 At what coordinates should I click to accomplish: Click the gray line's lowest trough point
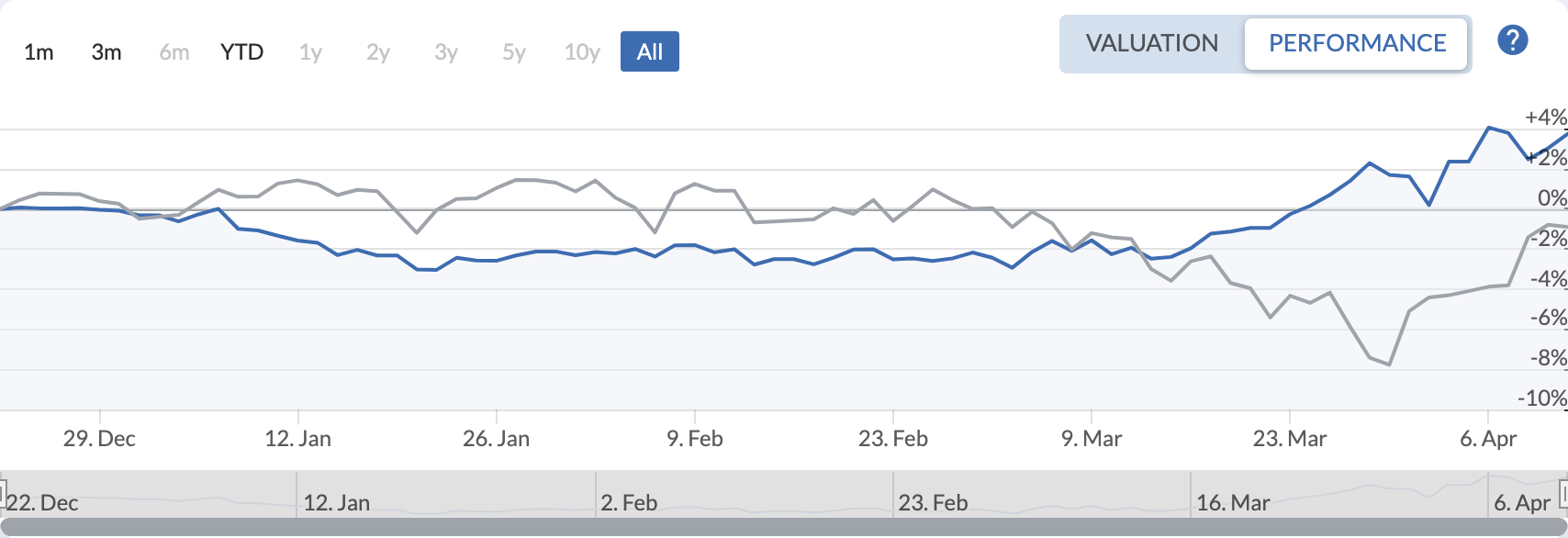(x=1390, y=364)
